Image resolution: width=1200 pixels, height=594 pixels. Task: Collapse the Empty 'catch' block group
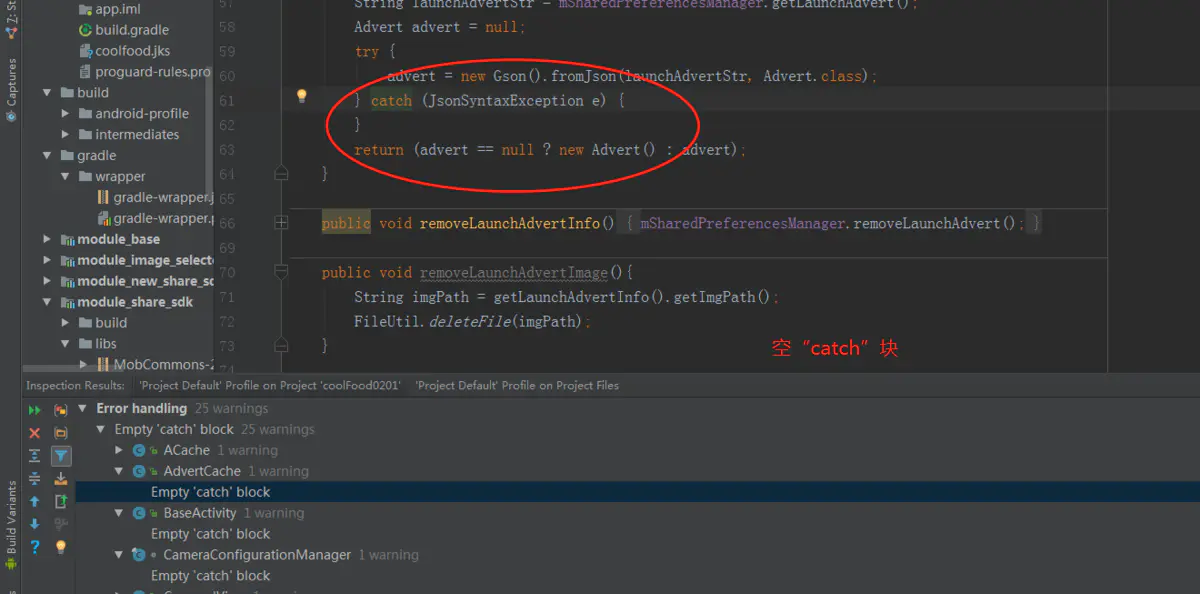[101, 429]
